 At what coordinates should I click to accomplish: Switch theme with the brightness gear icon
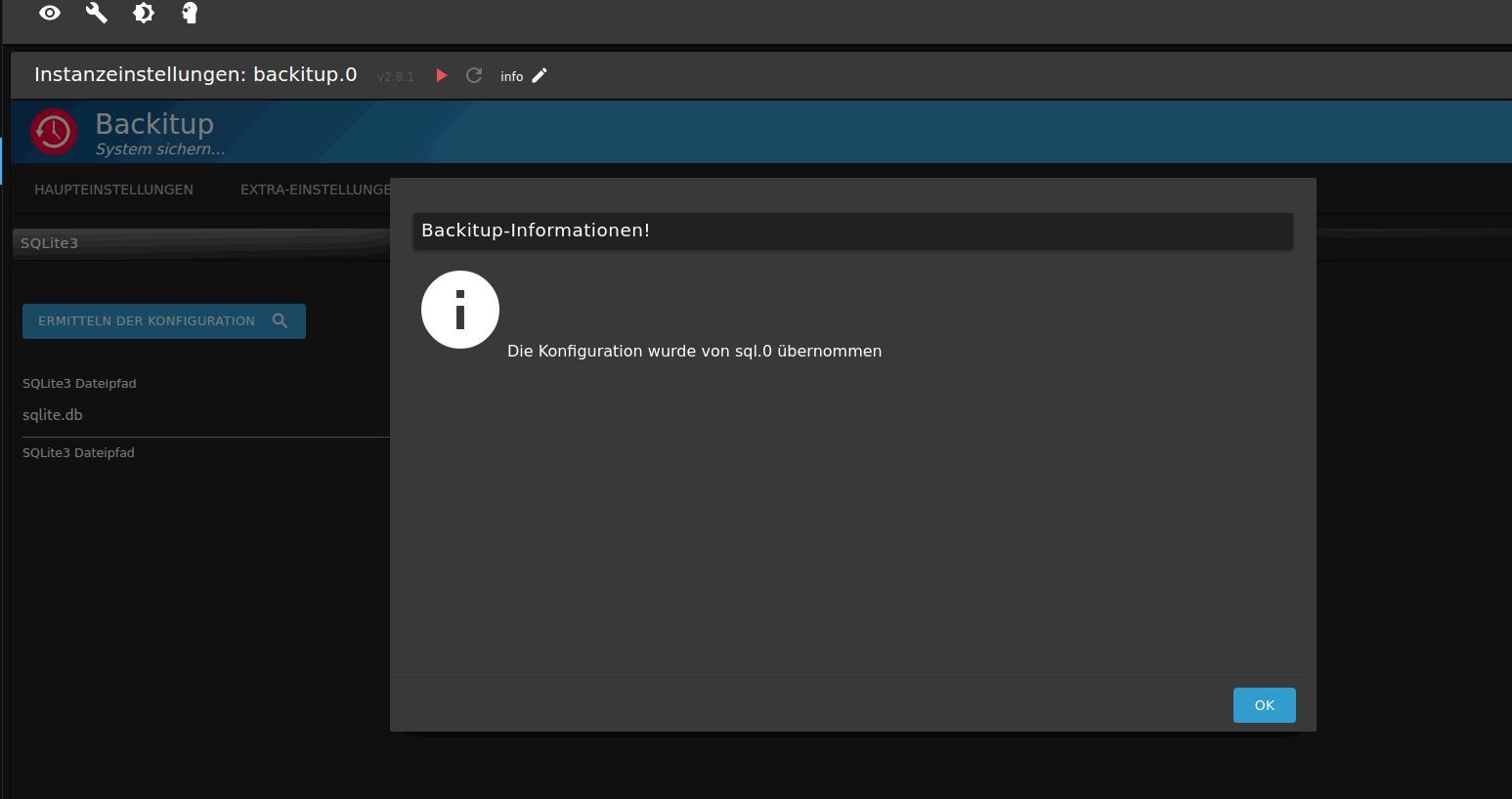pyautogui.click(x=144, y=13)
